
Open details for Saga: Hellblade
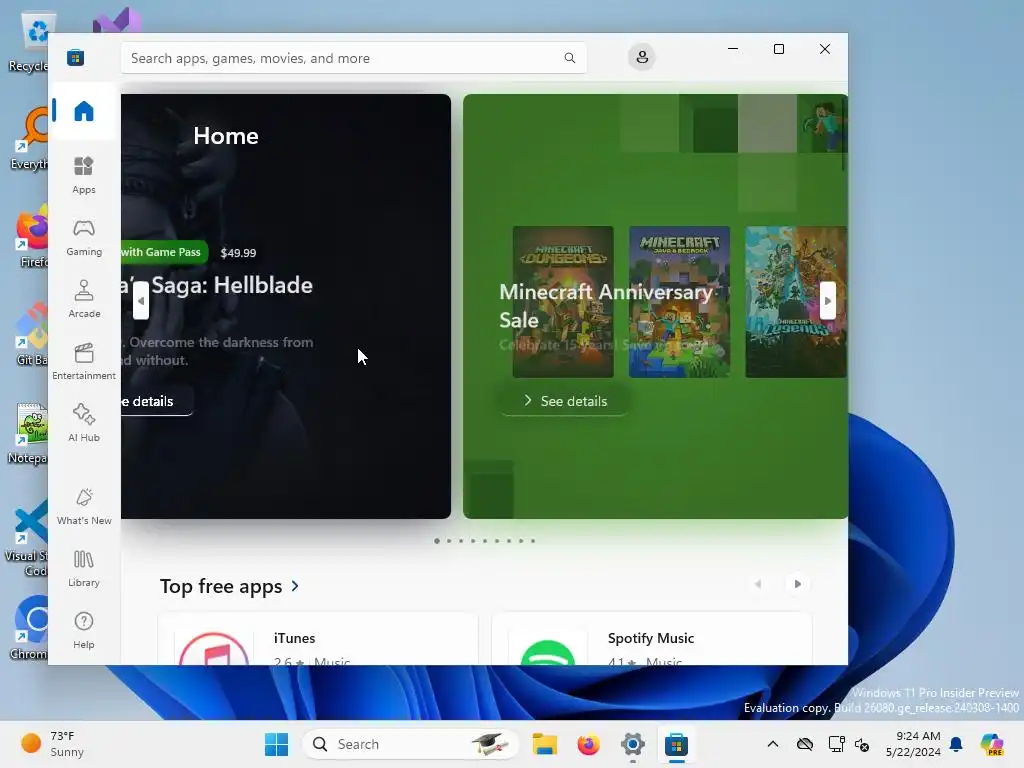coord(157,401)
